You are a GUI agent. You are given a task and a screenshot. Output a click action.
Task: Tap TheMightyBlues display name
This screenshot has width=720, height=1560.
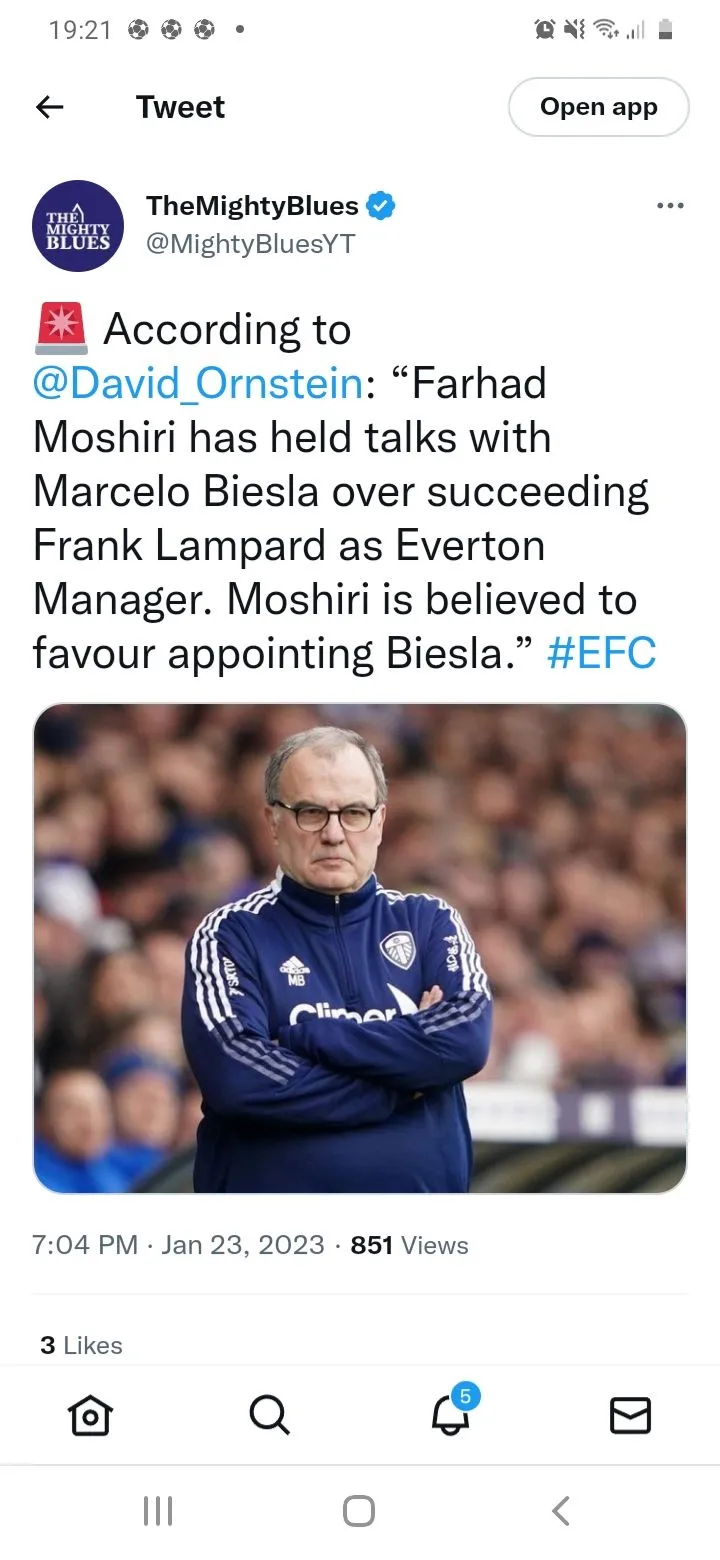click(252, 206)
